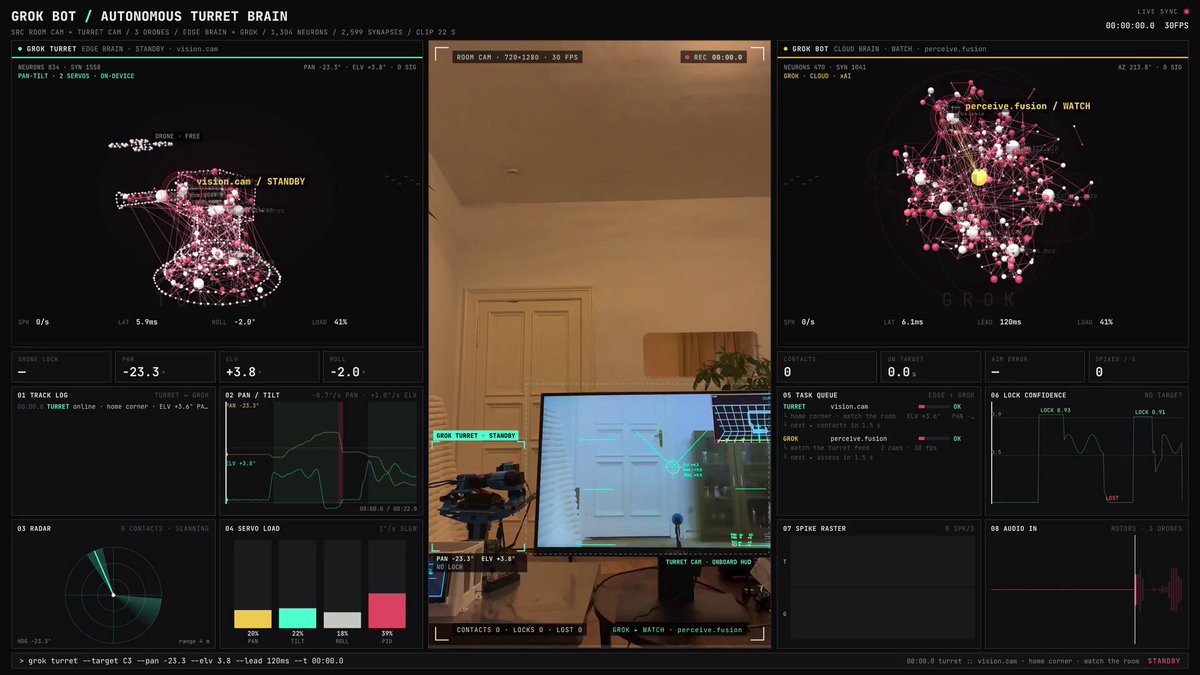Click the red marker in Pan/Tilt chart
Screen dimensions: 1200x675
[x=340, y=451]
